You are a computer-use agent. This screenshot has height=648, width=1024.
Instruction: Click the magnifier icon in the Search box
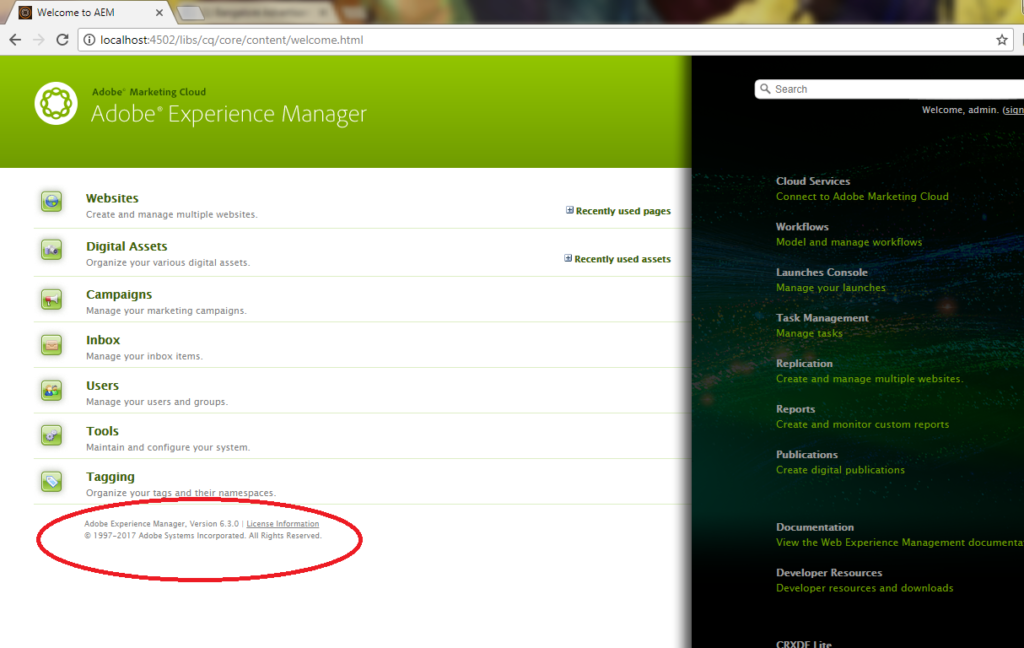(x=765, y=89)
